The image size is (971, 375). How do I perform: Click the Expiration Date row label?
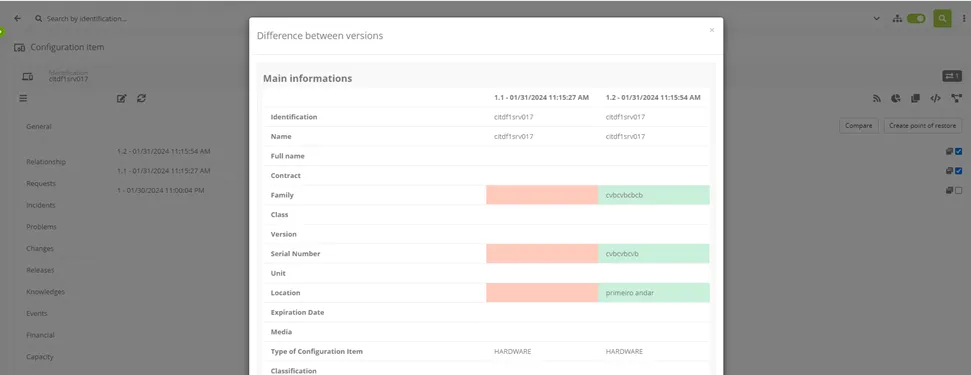coord(297,312)
